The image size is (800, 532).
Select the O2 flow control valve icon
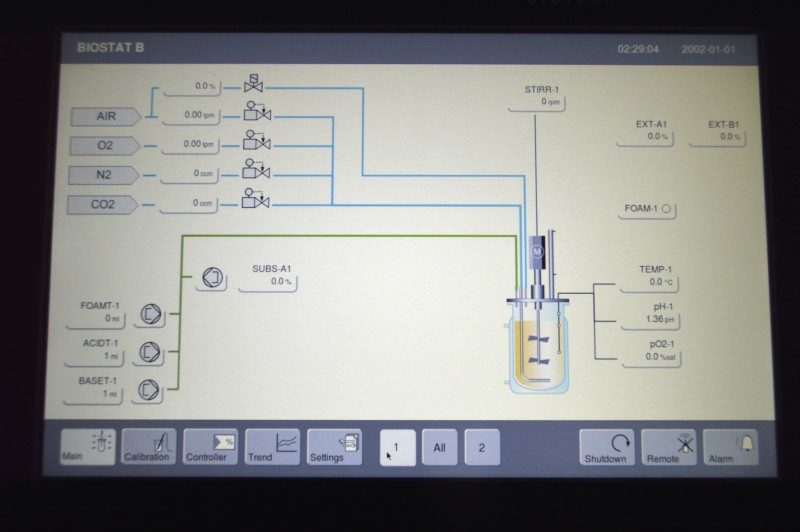(x=257, y=140)
